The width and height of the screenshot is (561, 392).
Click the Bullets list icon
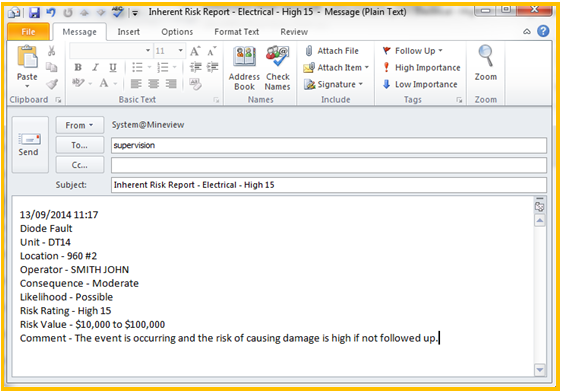tap(138, 67)
